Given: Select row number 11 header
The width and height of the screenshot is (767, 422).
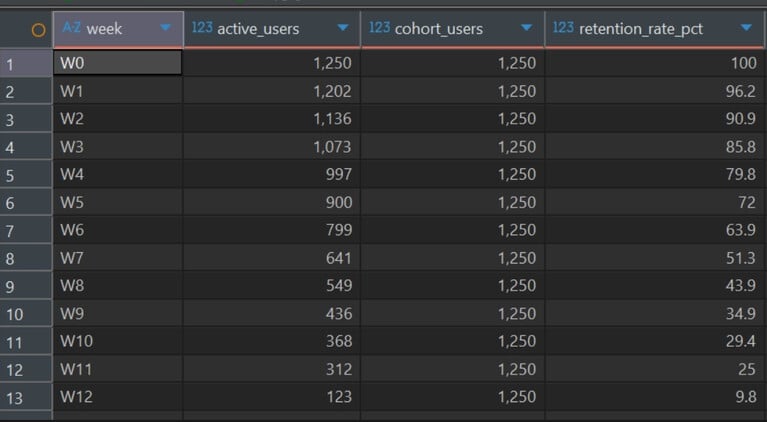Looking at the screenshot, I should 26,341.
